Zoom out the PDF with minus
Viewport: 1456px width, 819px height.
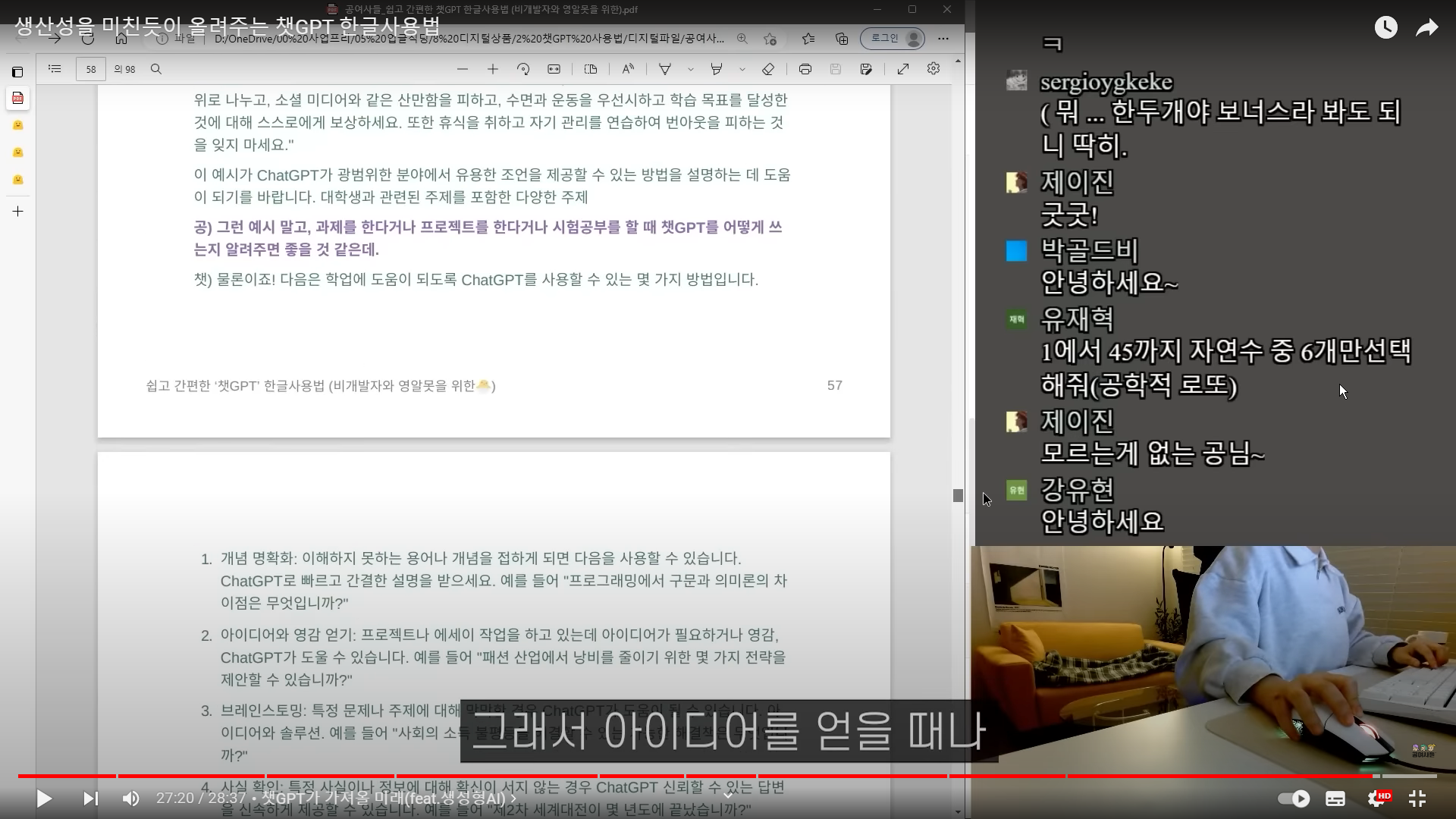(x=463, y=69)
